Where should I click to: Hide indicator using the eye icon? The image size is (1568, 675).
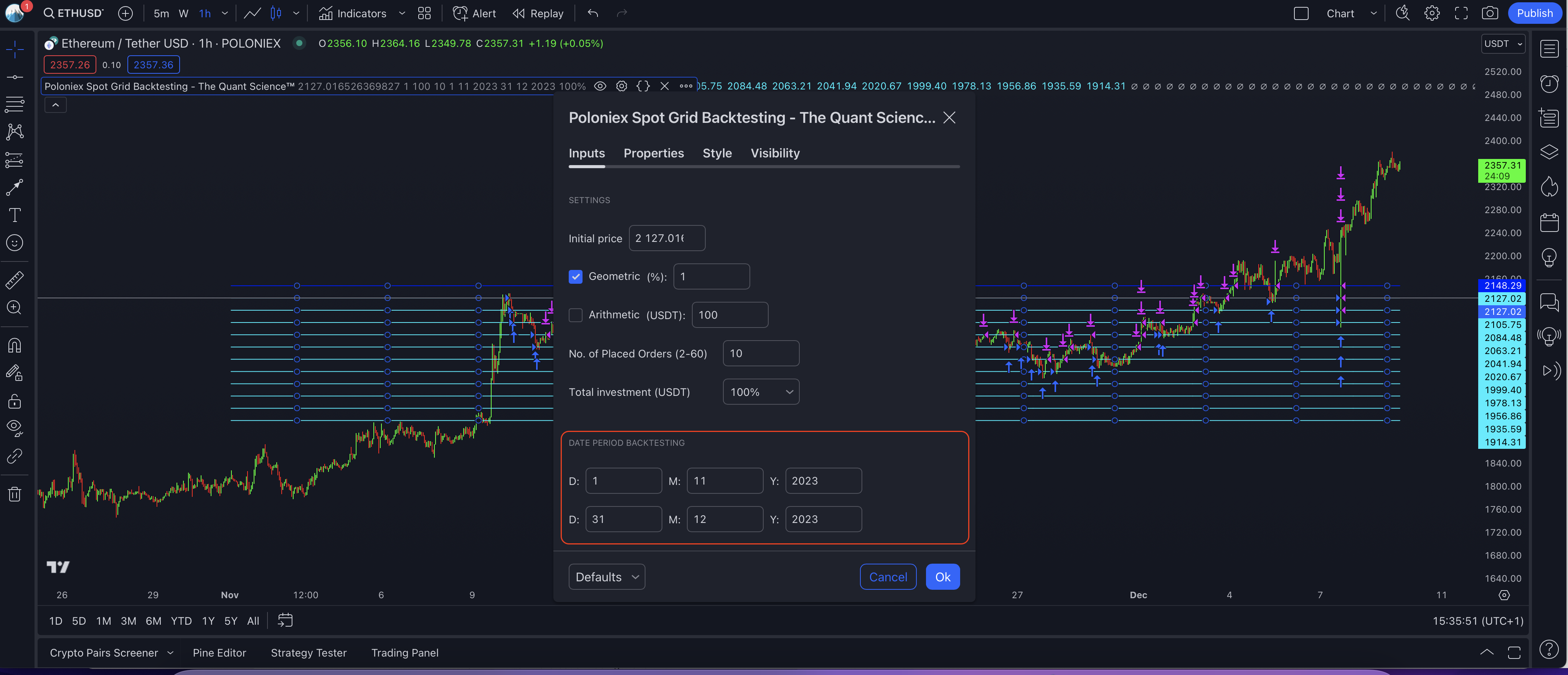click(599, 86)
